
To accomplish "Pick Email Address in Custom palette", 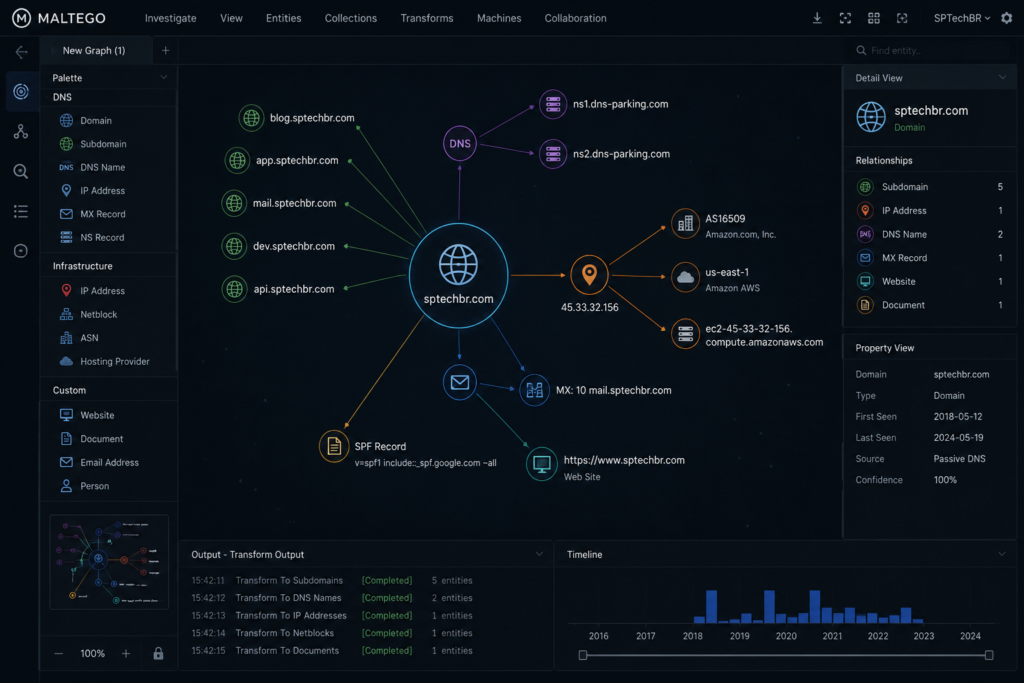I will pyautogui.click(x=108, y=462).
